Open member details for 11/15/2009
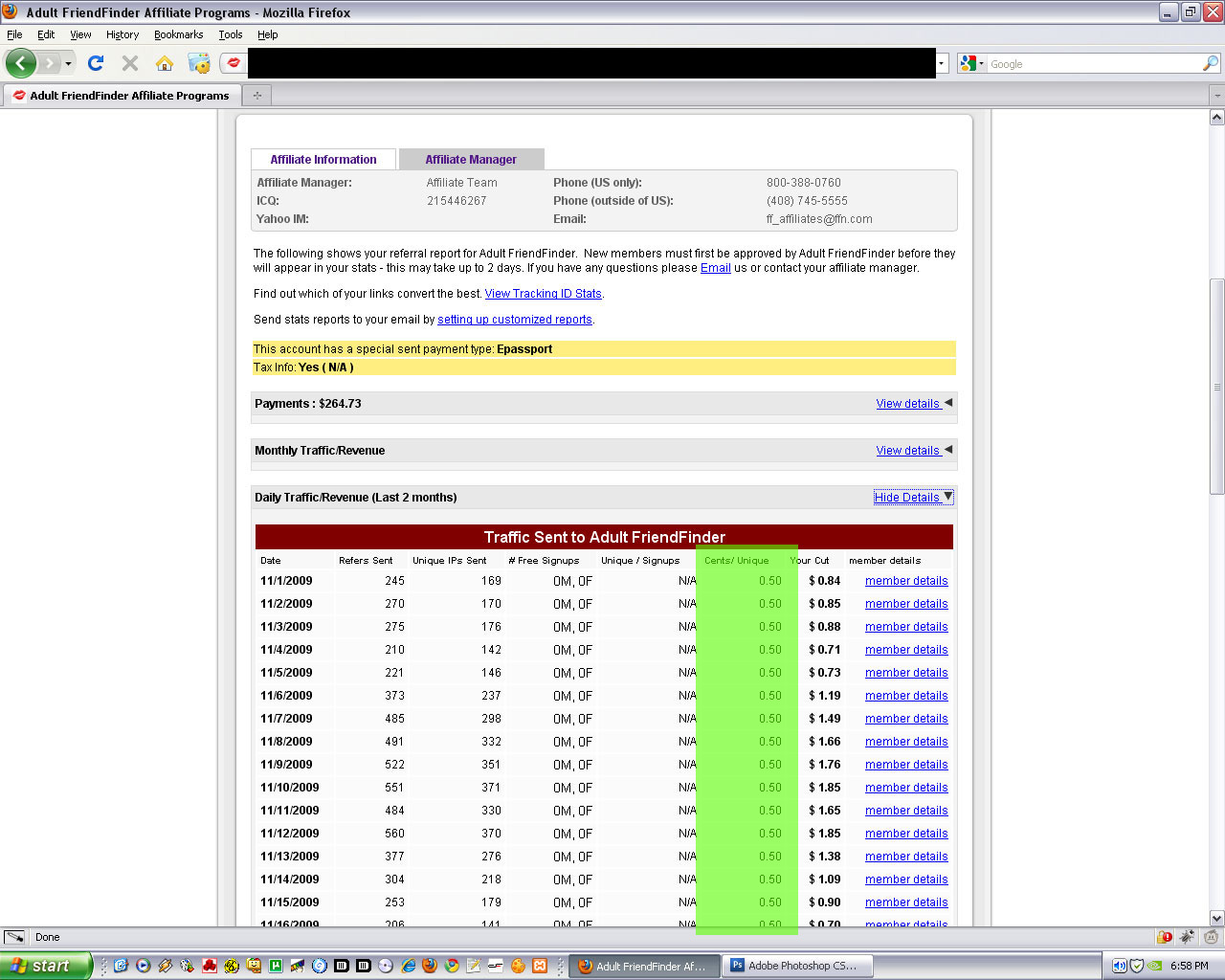 (906, 902)
